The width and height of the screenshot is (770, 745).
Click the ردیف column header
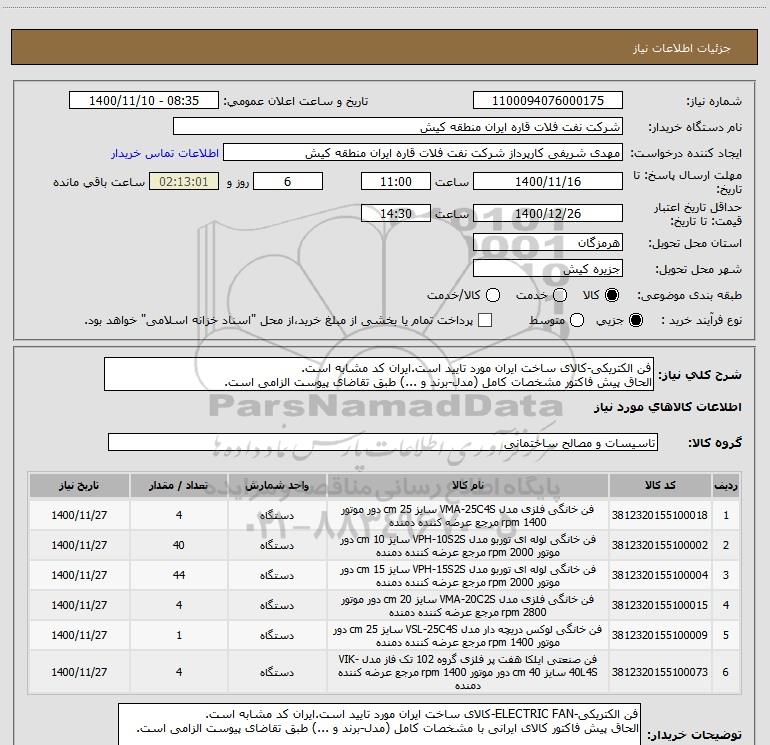click(x=726, y=485)
